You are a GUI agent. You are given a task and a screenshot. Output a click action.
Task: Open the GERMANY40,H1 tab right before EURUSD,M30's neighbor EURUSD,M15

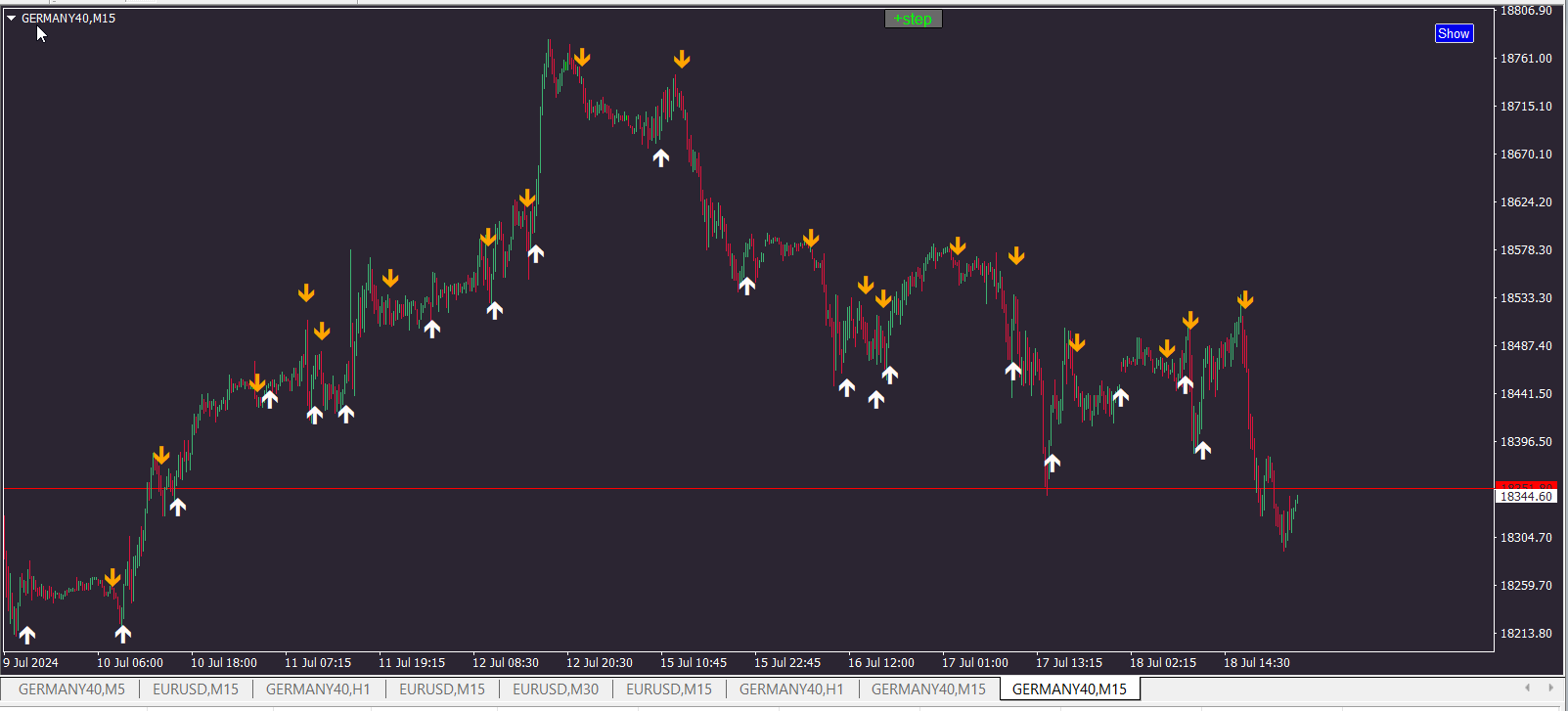click(x=318, y=689)
